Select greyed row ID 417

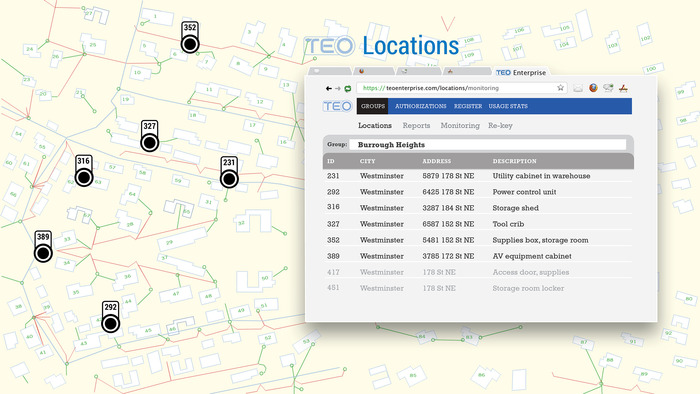click(x=478, y=272)
